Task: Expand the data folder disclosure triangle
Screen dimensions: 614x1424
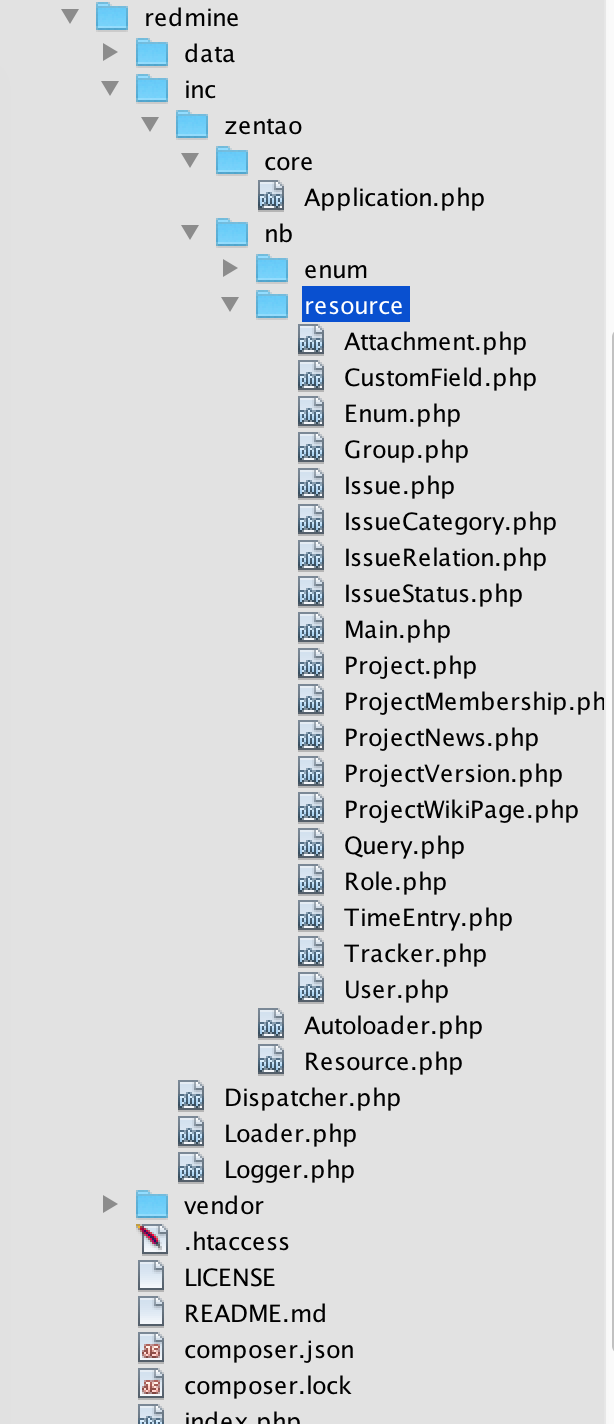Action: point(109,53)
